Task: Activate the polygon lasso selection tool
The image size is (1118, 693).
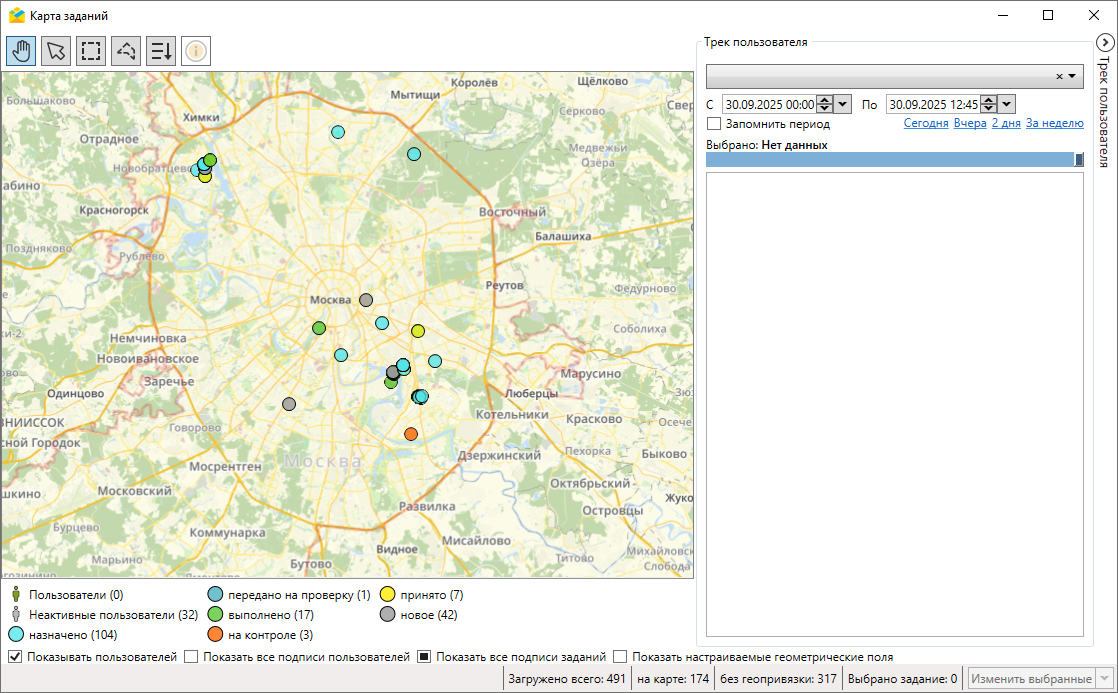Action: (x=126, y=50)
